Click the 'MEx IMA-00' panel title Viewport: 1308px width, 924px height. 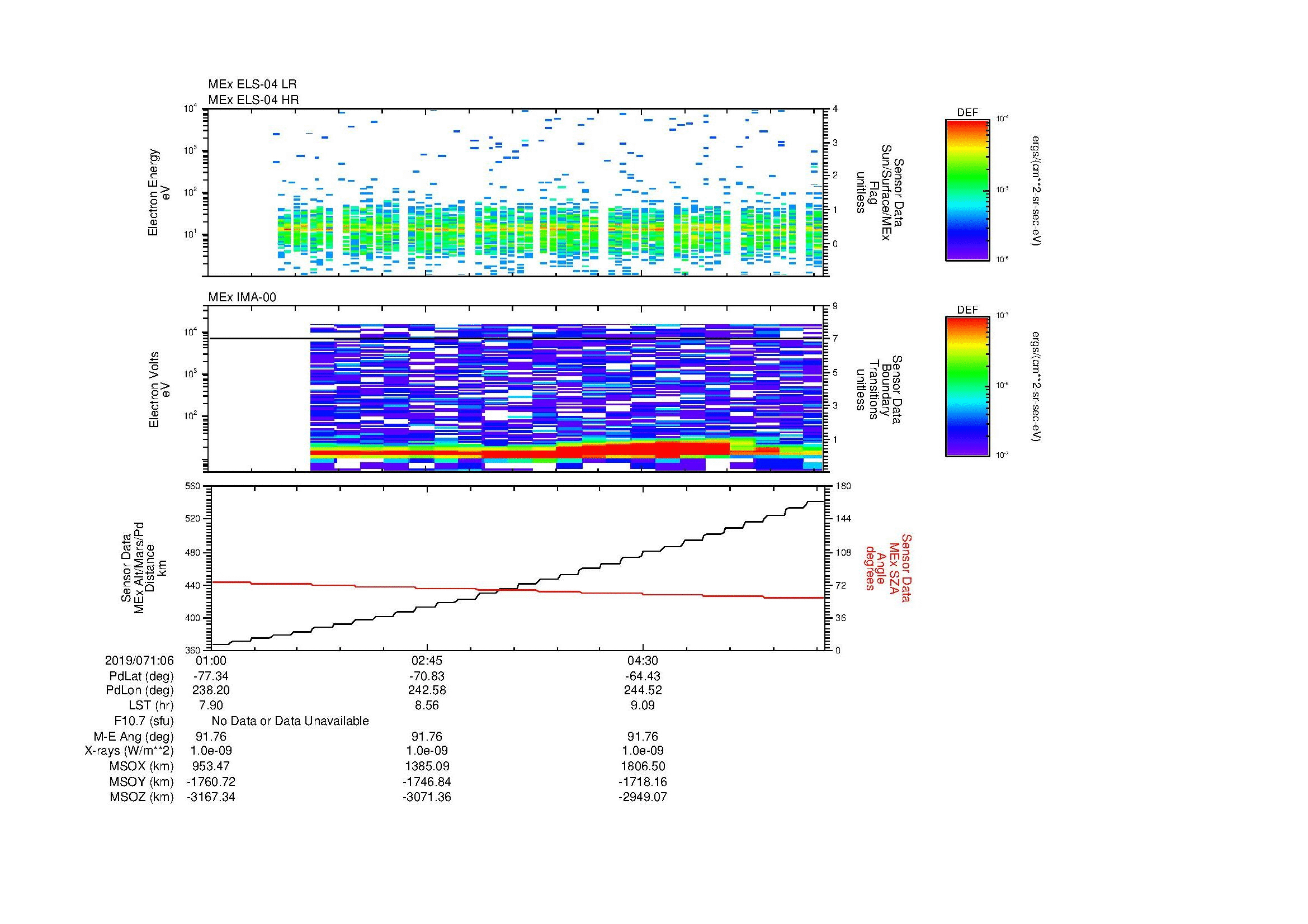(x=242, y=297)
